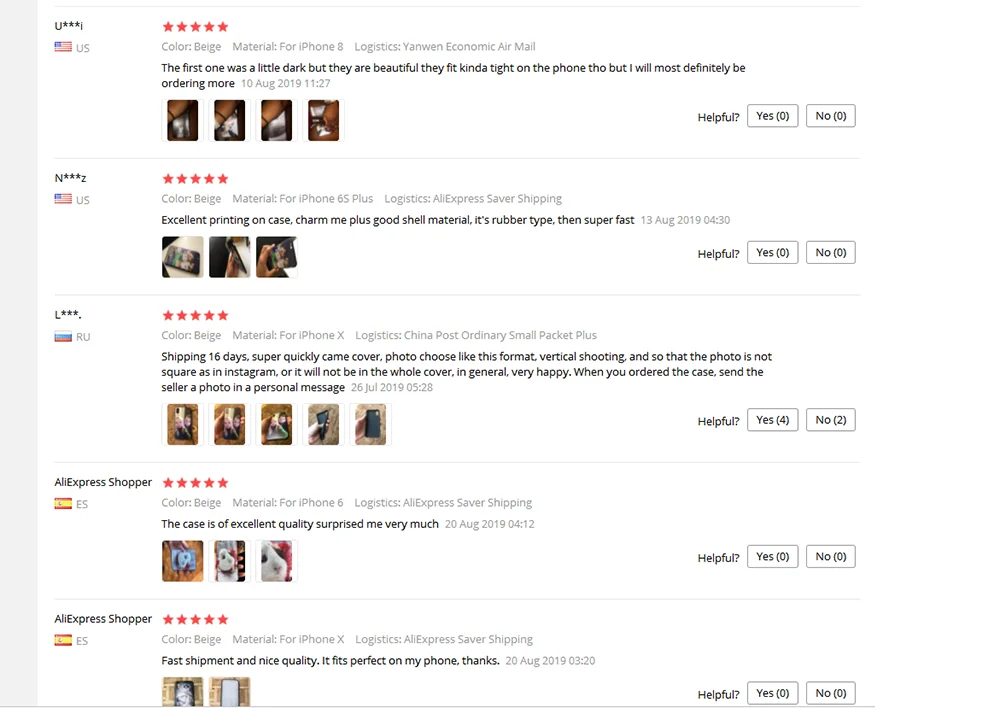Click the Spain flag beside last iPhone X review
This screenshot has width=994, height=711.
(x=63, y=640)
